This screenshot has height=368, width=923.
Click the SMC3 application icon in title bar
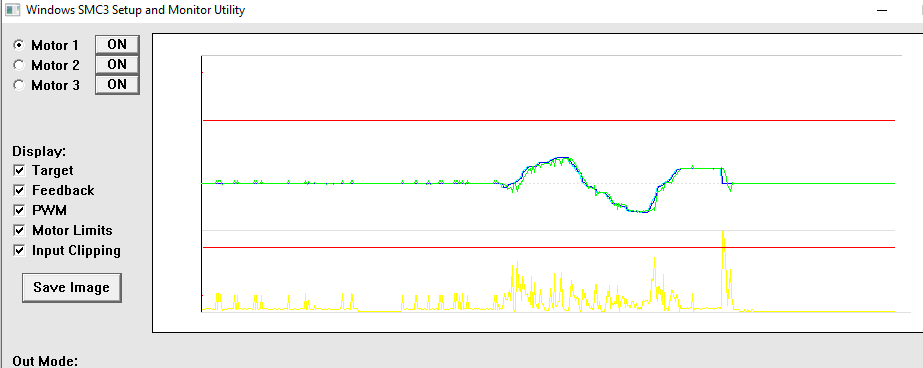(x=12, y=10)
